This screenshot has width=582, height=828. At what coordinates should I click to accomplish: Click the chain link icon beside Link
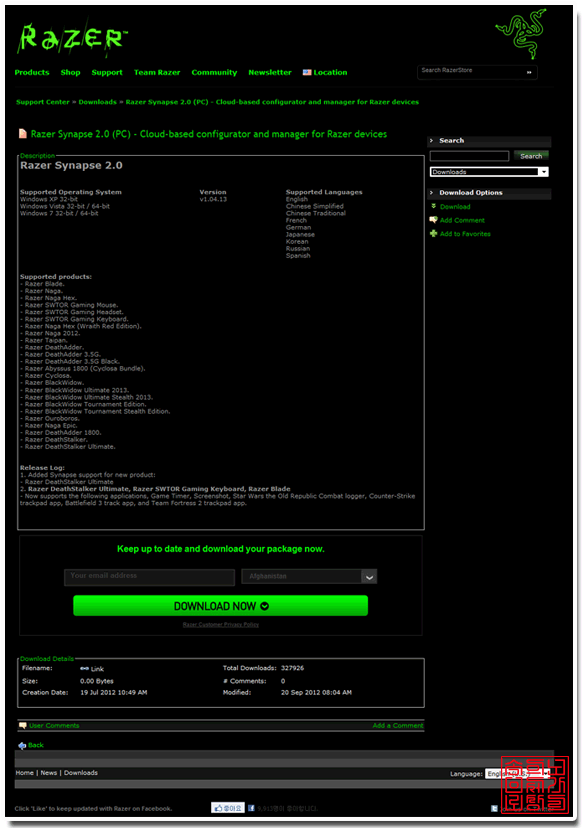coord(85,669)
